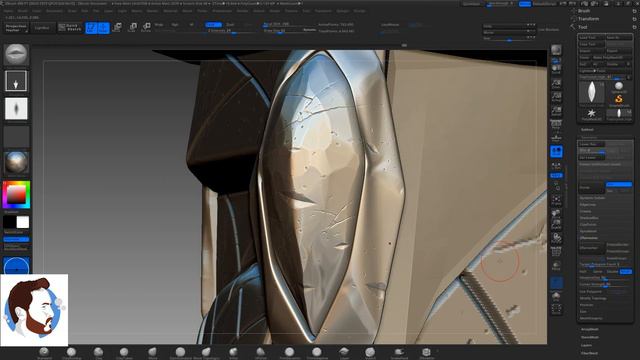Open the alpha selector thumbnail
This screenshot has width=640, height=360.
[x=16, y=109]
